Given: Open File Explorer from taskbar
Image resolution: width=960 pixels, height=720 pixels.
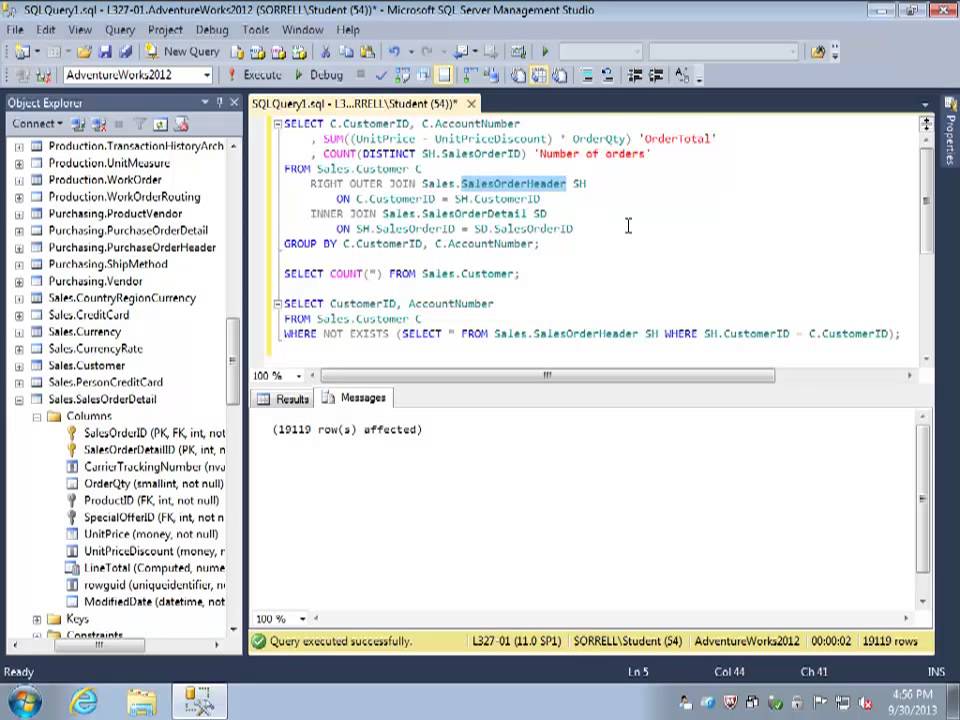Looking at the screenshot, I should tap(141, 702).
